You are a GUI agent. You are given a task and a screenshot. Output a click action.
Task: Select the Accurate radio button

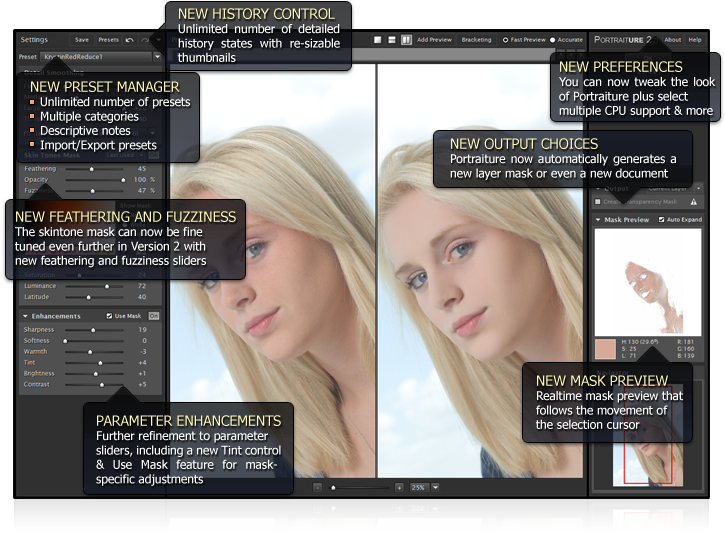pyautogui.click(x=553, y=40)
